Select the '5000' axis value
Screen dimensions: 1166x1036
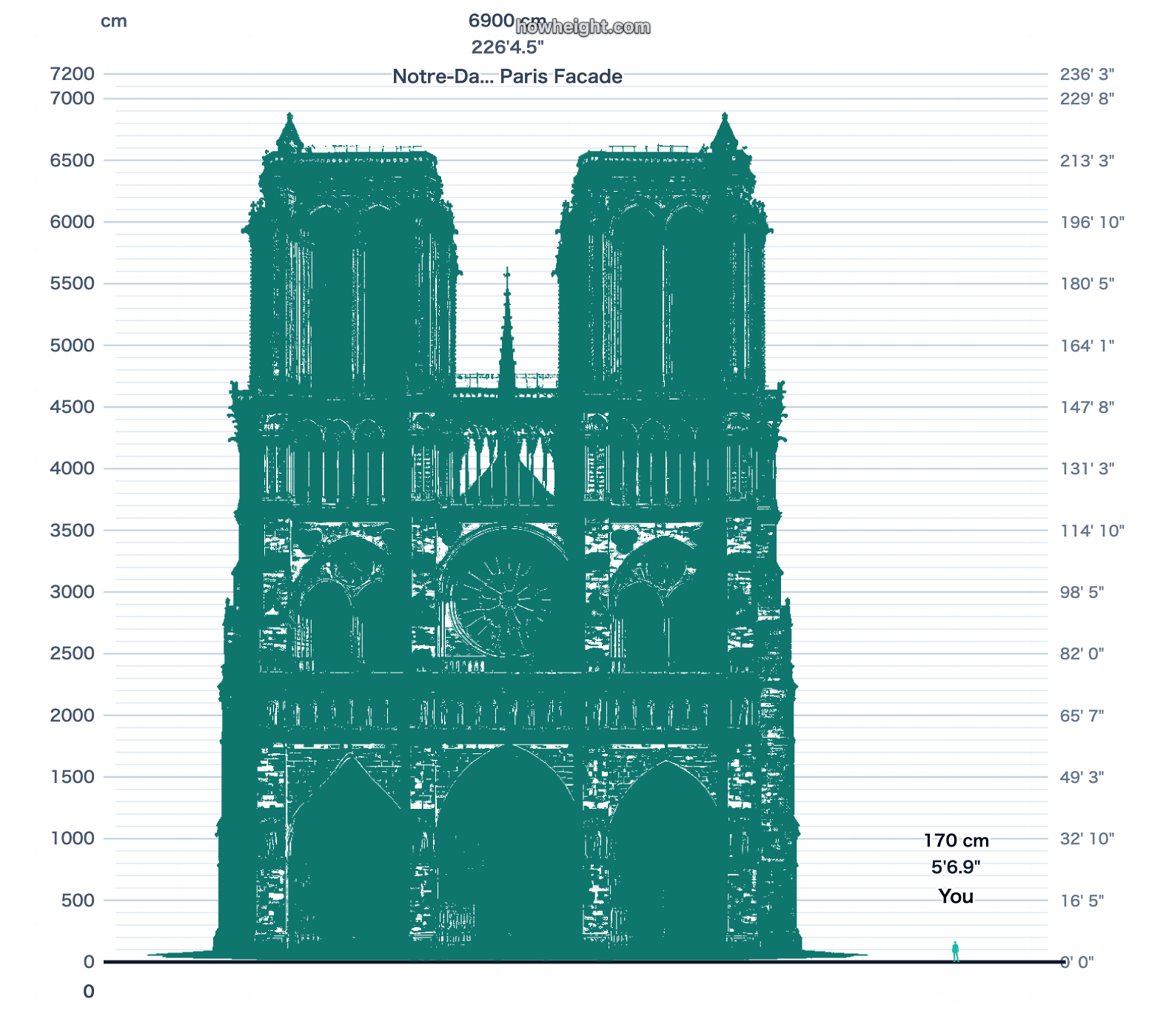pyautogui.click(x=73, y=346)
